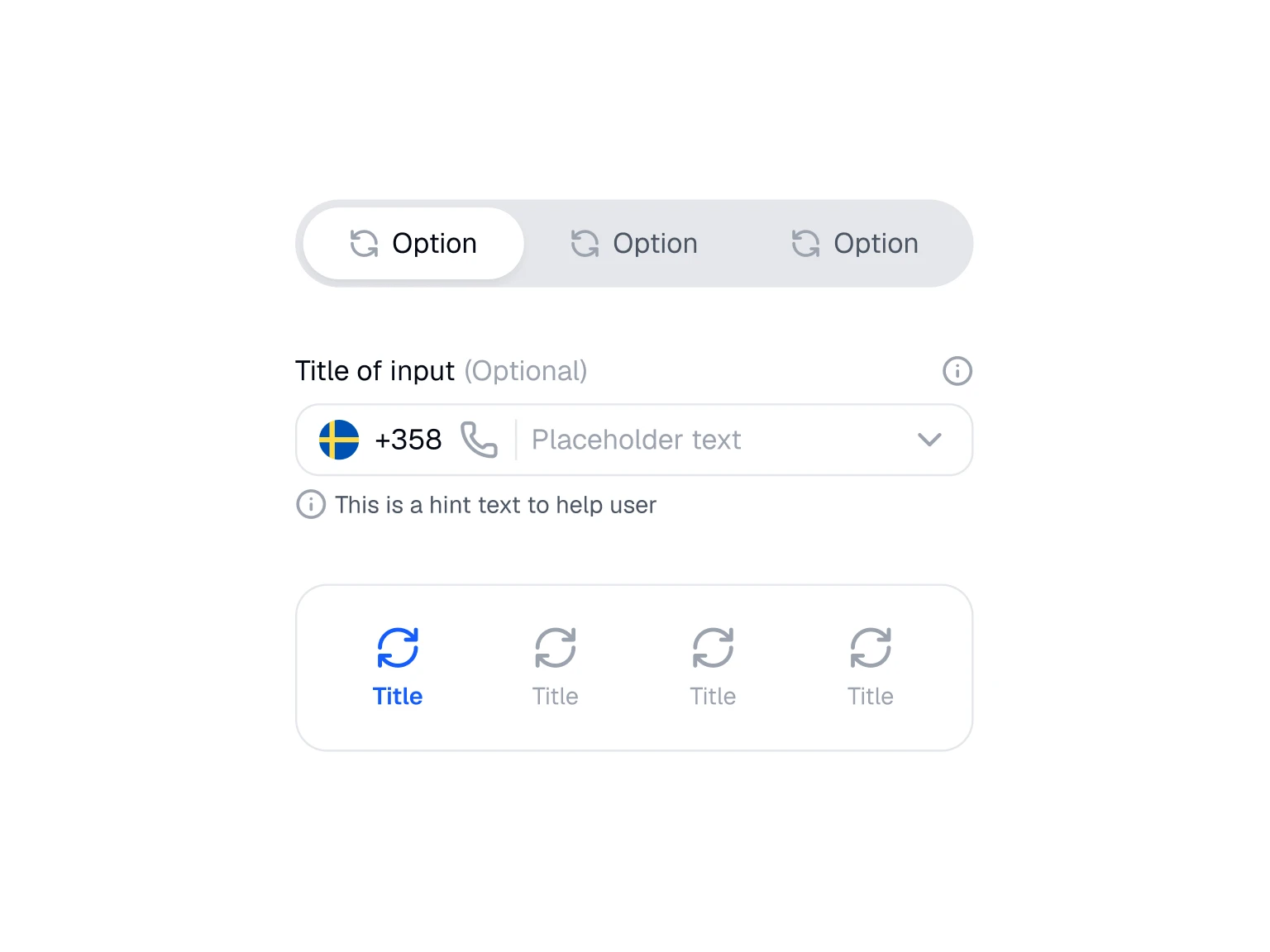Click the refresh icon in the last Option segment
Screen dimensions: 1270x952
(805, 243)
